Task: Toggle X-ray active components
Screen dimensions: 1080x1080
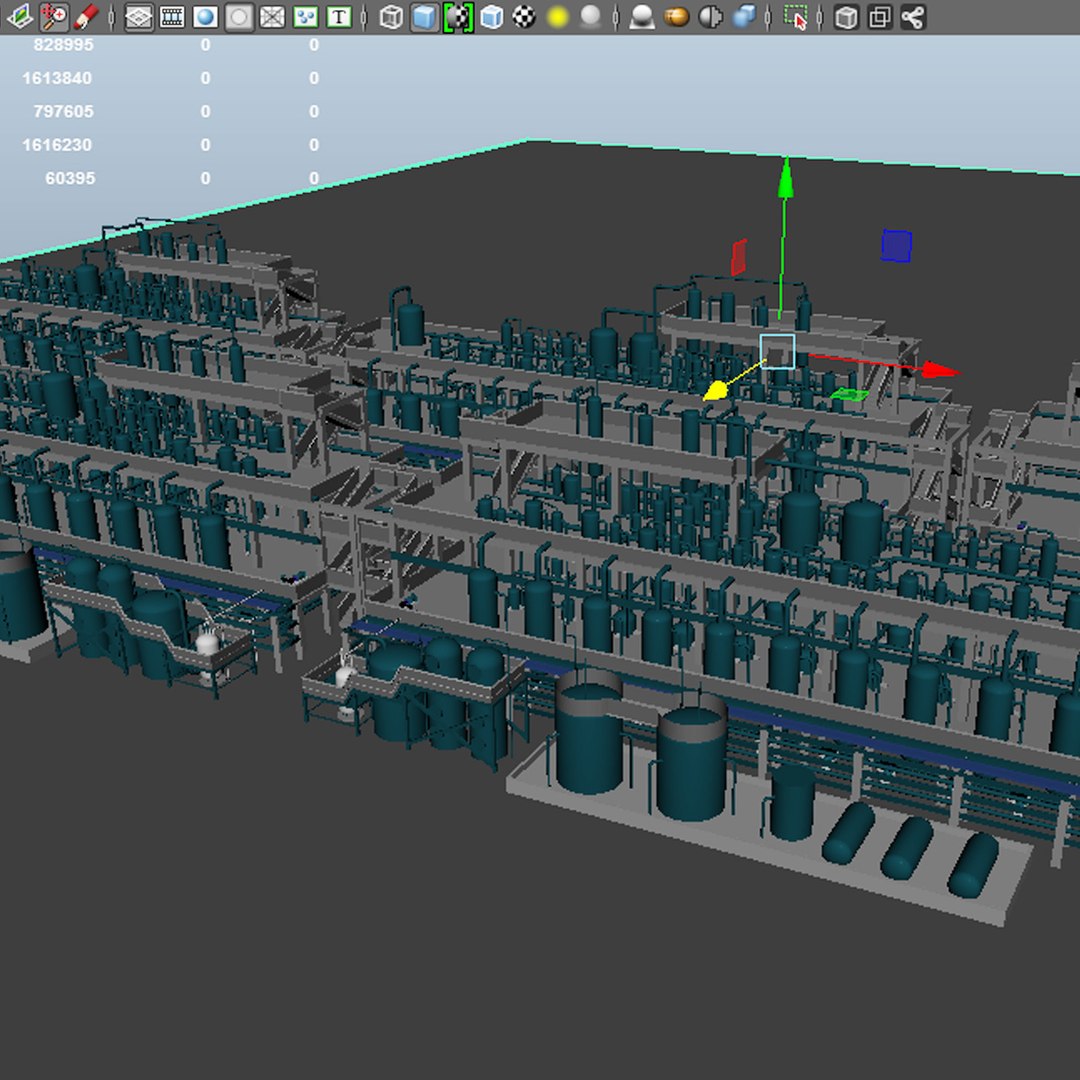Action: pyautogui.click(x=880, y=17)
